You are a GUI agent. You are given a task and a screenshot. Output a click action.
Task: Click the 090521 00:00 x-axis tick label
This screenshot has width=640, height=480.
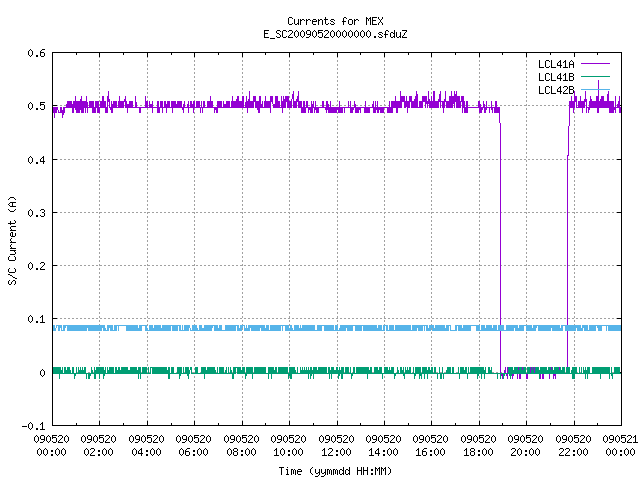click(x=620, y=446)
